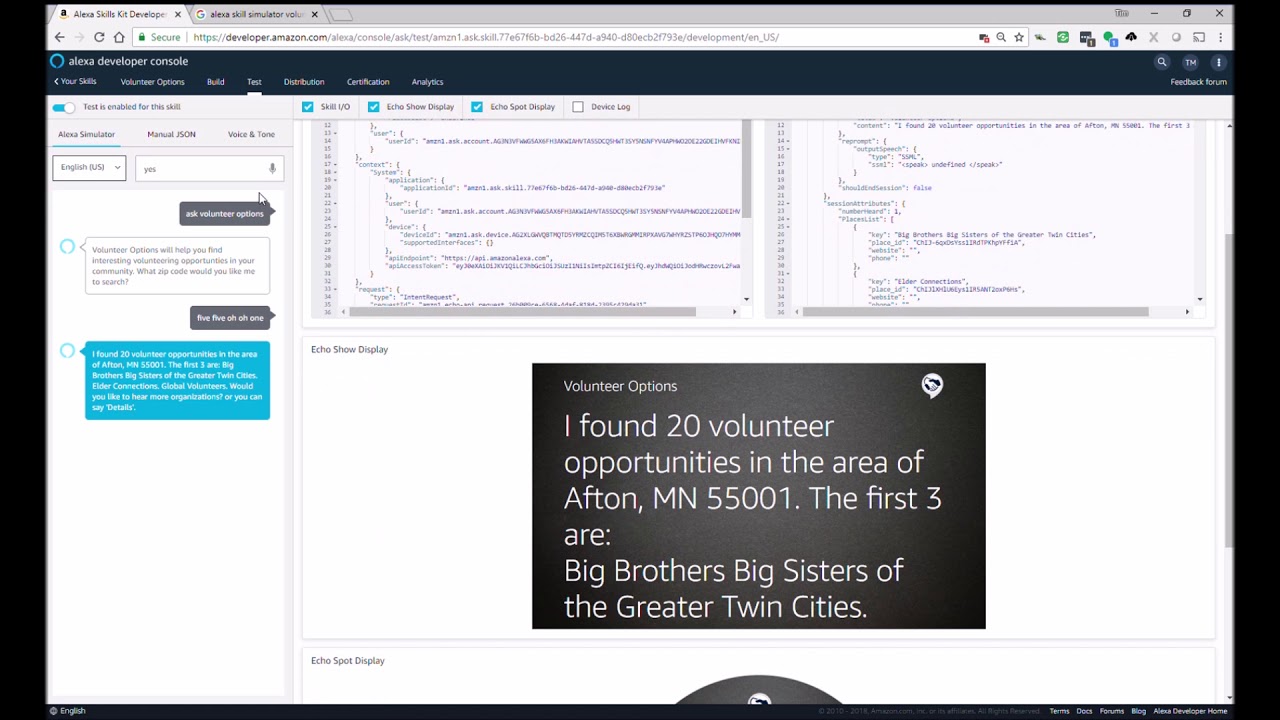Click the browser address bar URL

[x=486, y=37]
